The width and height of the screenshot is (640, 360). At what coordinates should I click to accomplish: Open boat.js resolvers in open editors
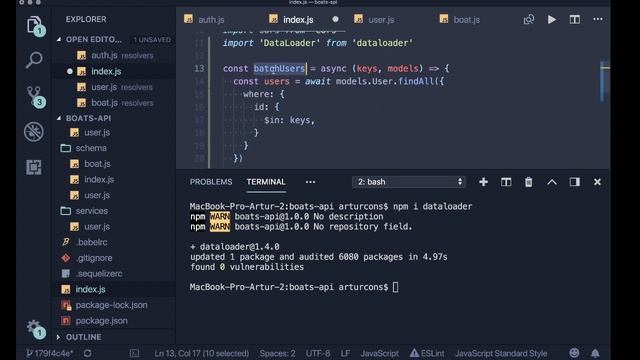(x=115, y=103)
